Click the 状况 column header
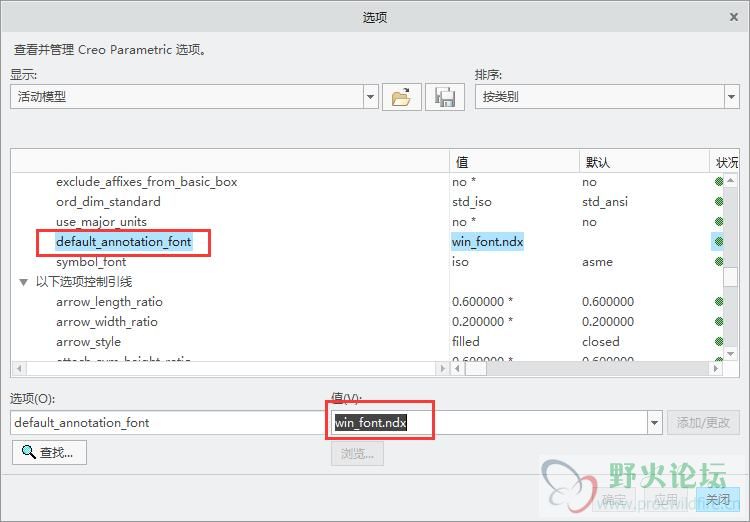750x522 pixels. (x=726, y=162)
